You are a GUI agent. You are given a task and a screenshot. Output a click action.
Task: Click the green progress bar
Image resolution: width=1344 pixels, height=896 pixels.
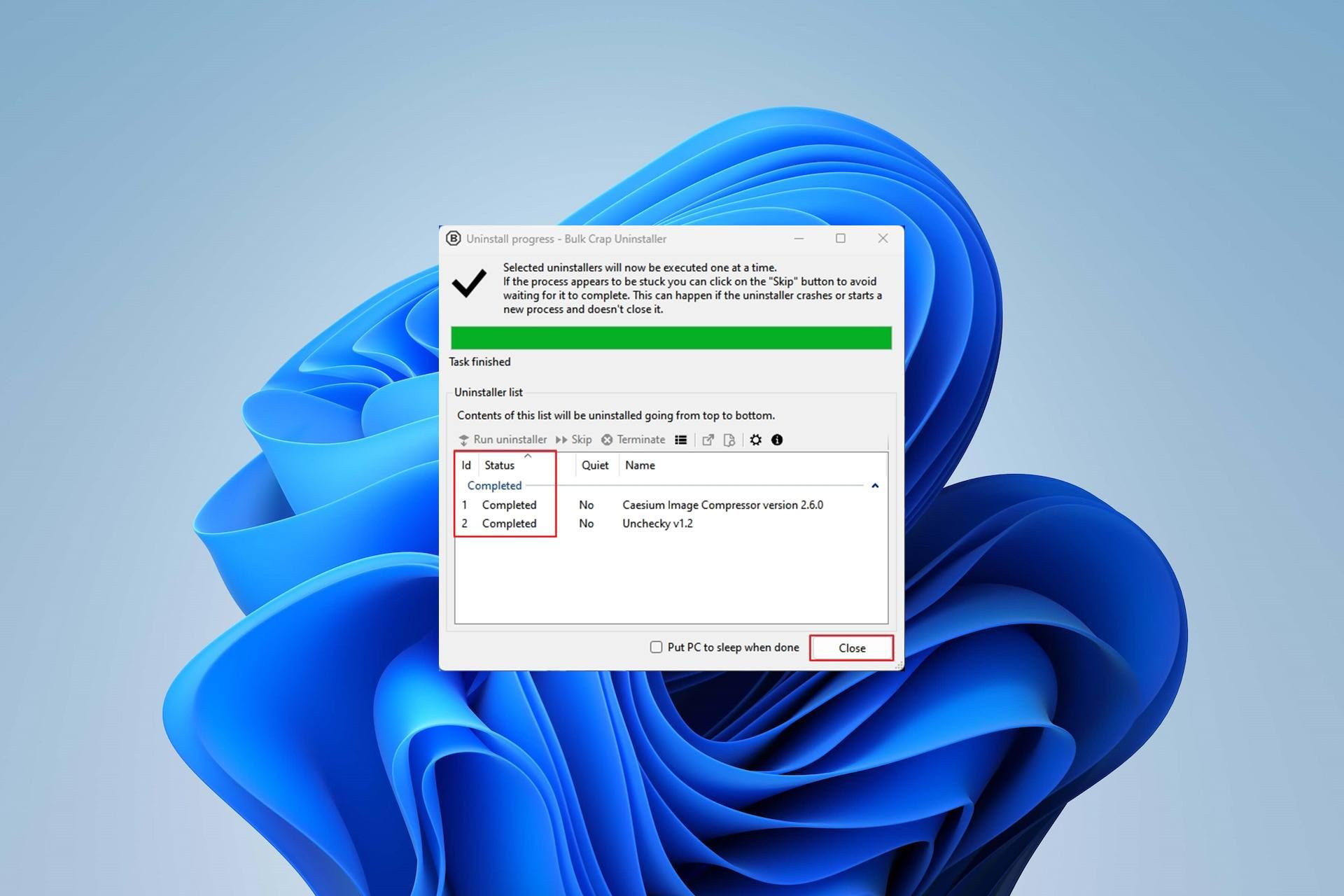671,336
